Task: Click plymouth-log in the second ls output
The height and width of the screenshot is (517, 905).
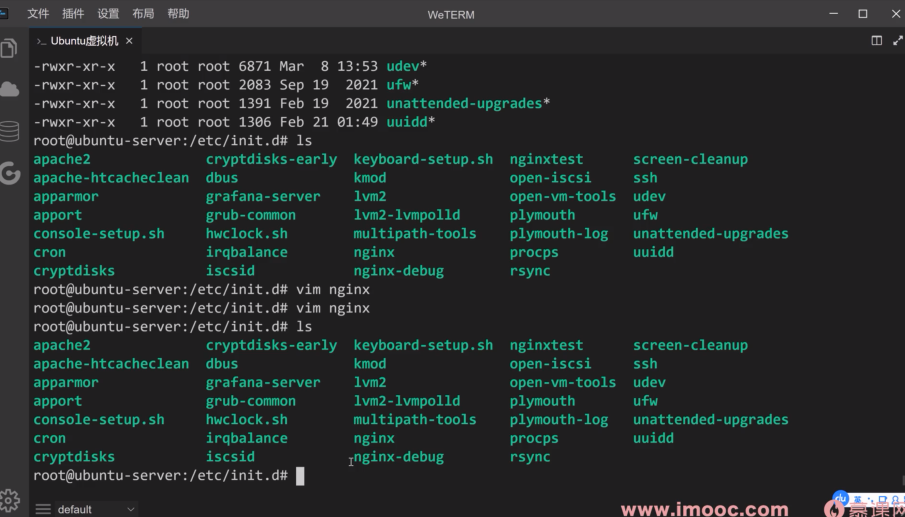Action: coord(559,419)
